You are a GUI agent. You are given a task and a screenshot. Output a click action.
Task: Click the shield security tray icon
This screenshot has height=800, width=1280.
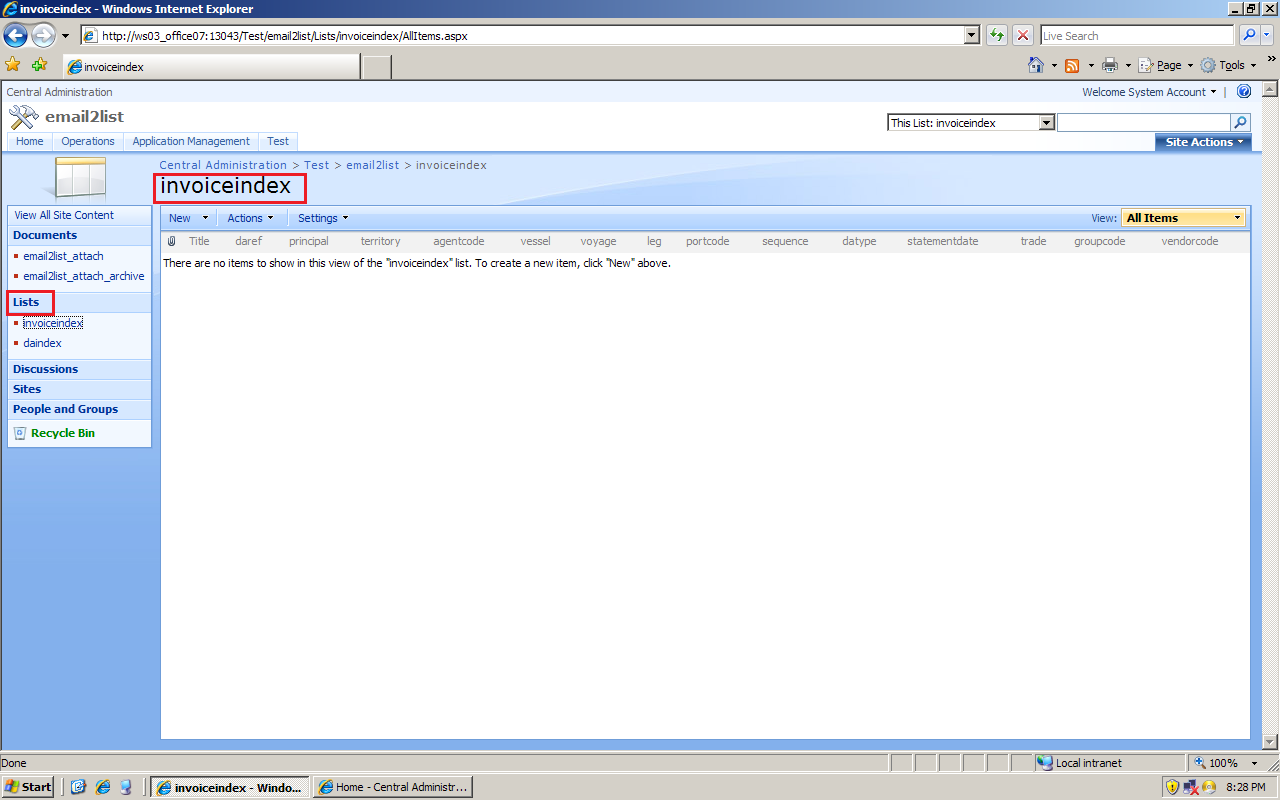tap(1172, 787)
